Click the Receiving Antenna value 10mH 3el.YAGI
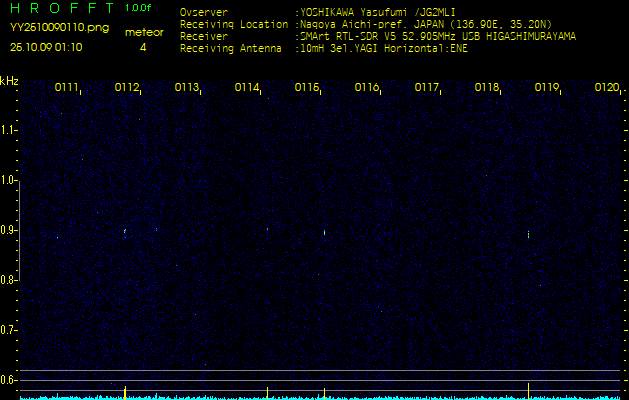This screenshot has width=629, height=400. pos(340,49)
